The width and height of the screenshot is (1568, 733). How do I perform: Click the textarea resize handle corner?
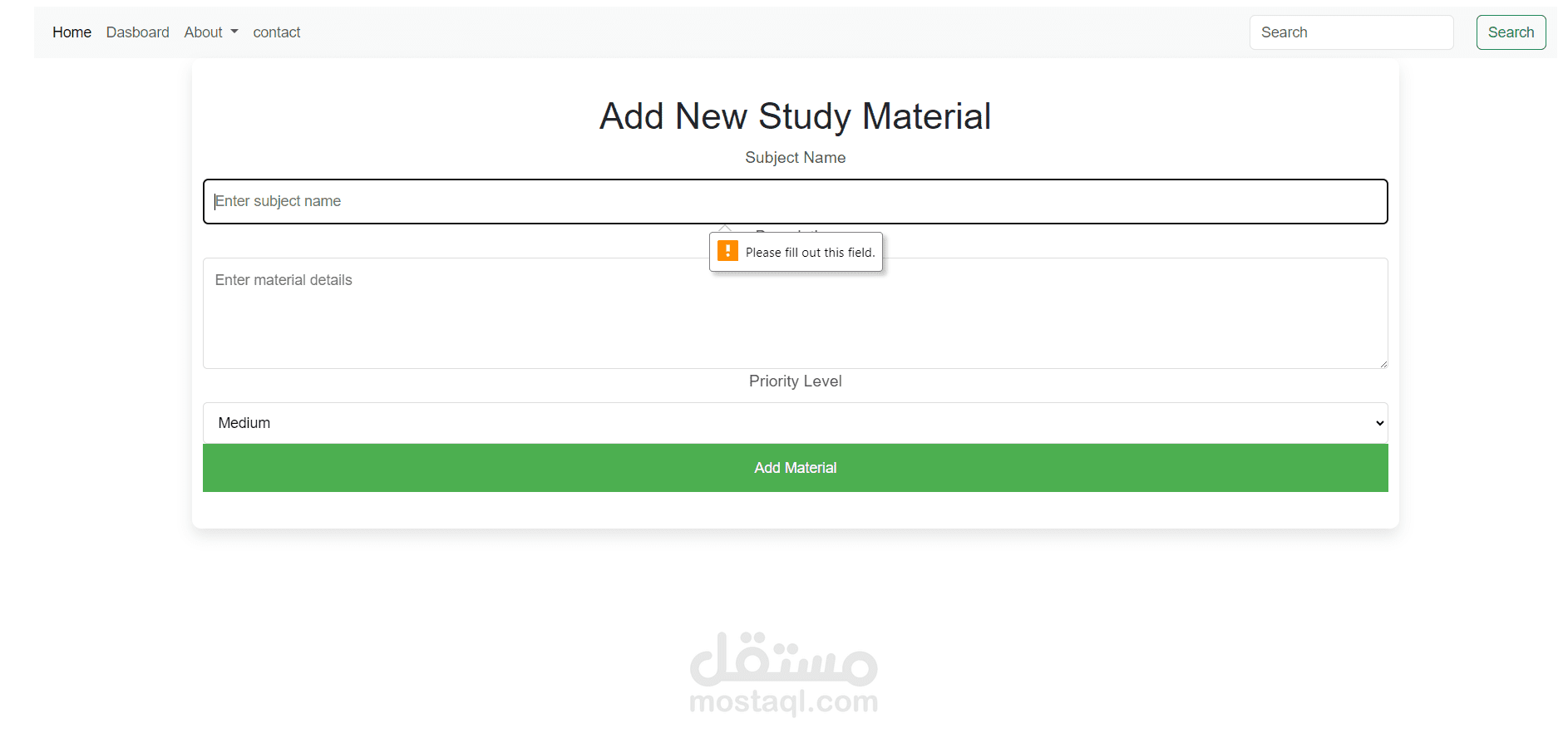pyautogui.click(x=1383, y=364)
